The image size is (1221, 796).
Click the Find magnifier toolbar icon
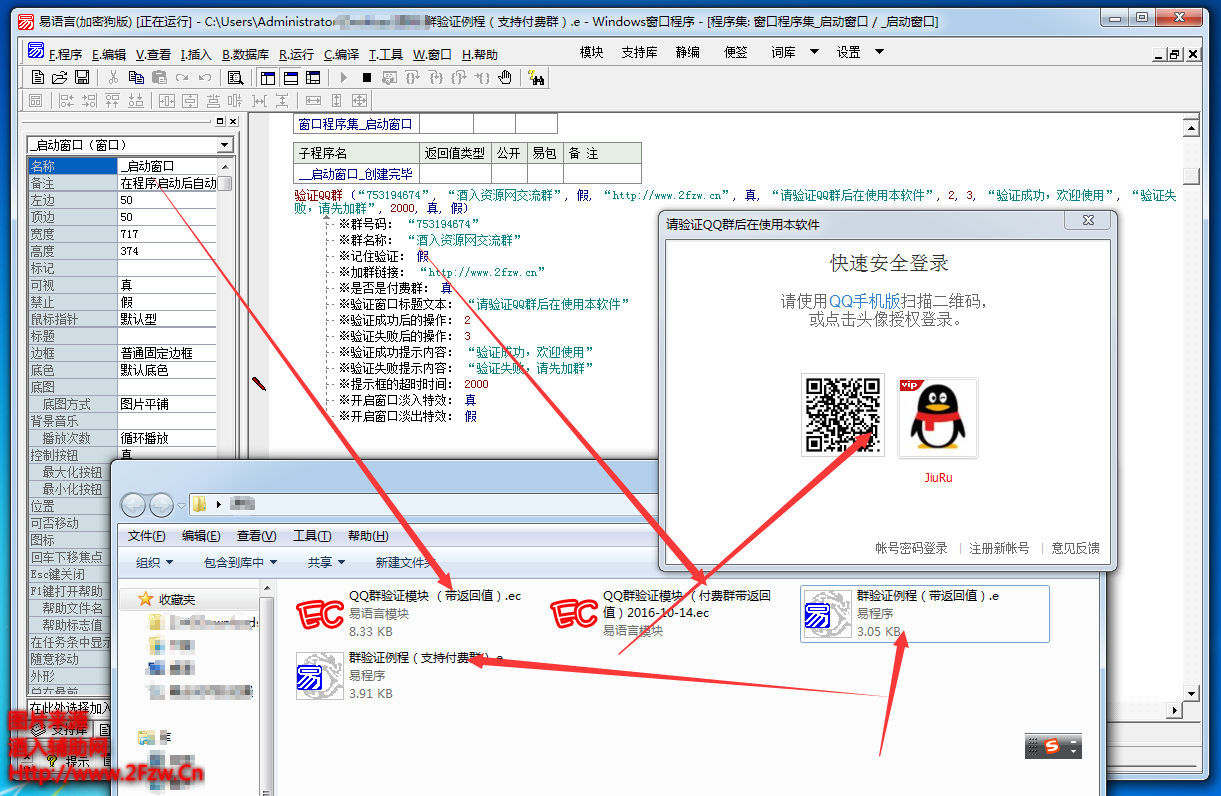pos(235,77)
